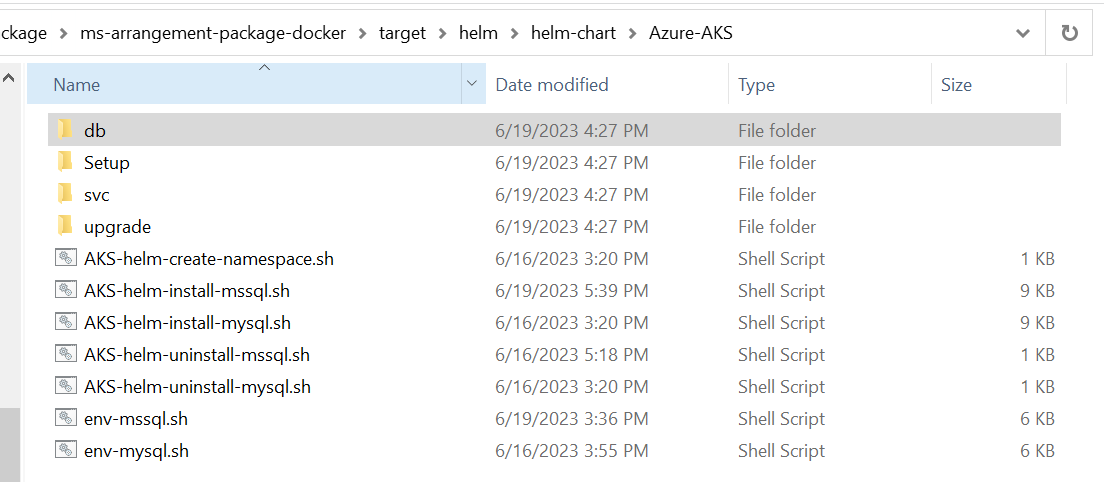Screen dimensions: 1104x482
Task: Click the AKS-helm-uninstall-mysql.sh file icon
Action: 65,386
